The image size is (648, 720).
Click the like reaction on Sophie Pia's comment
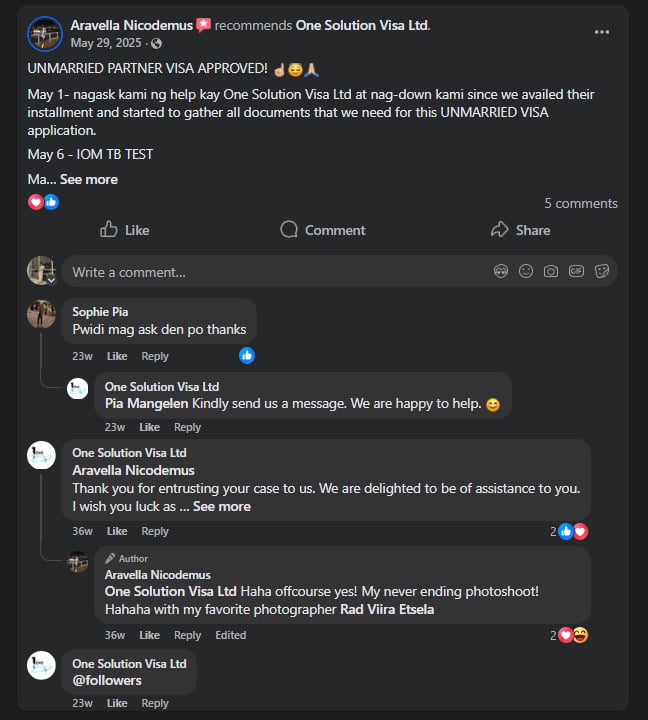point(247,355)
